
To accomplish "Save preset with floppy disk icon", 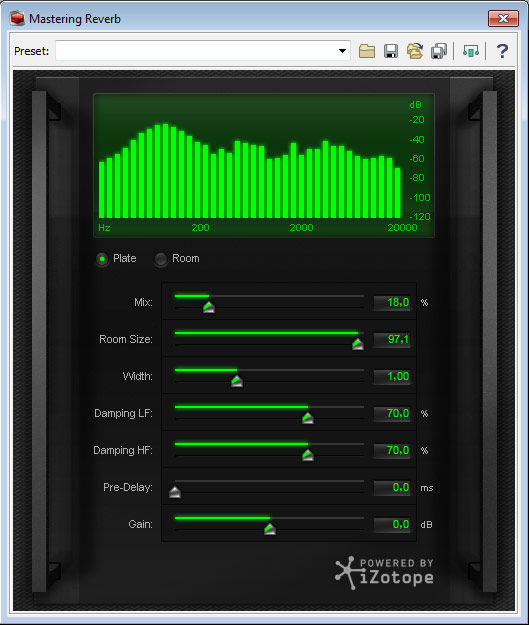I will click(x=391, y=51).
